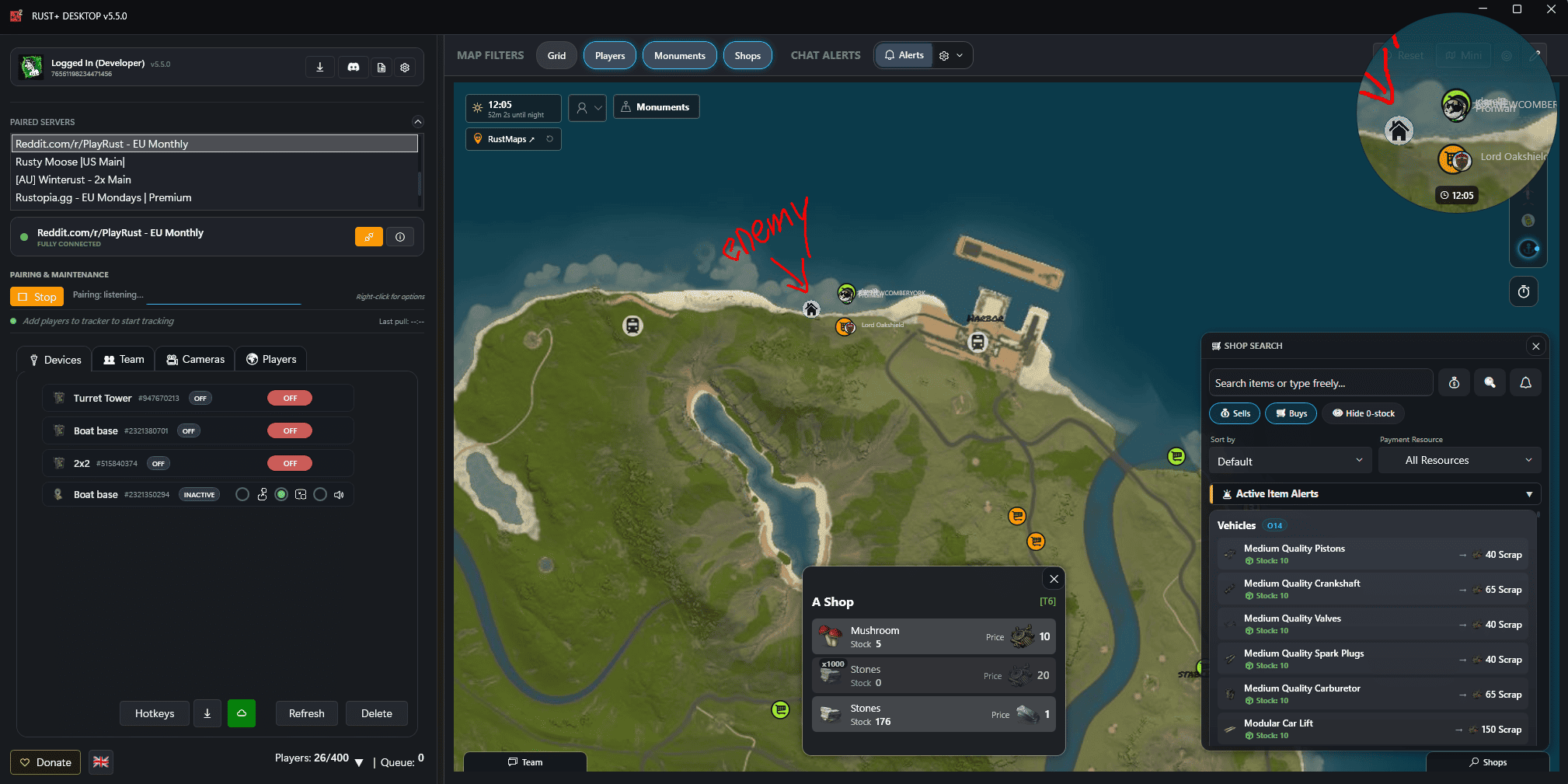
Task: Toggle the Grid map filter
Action: point(556,55)
